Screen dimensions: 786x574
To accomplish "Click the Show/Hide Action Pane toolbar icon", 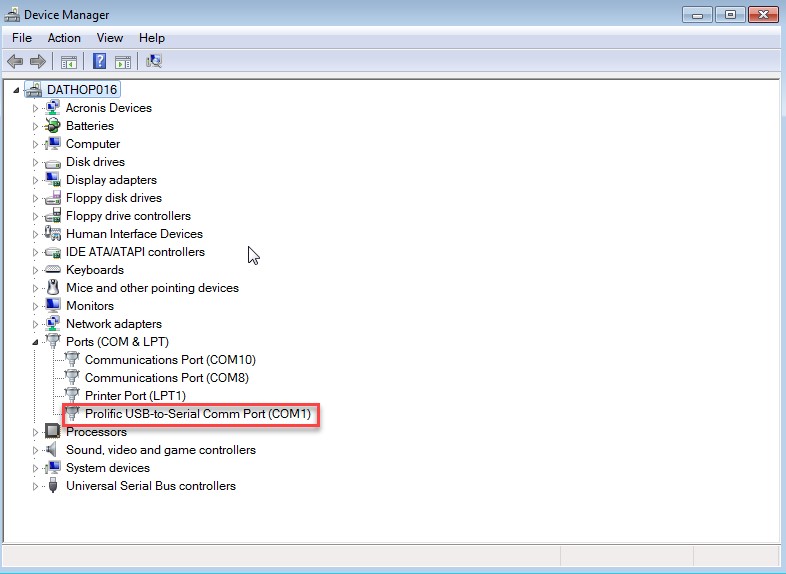I will (x=123, y=62).
